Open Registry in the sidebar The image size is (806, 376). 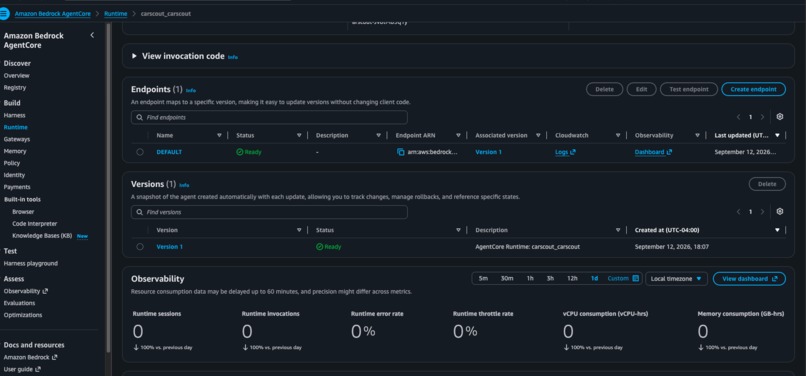[x=15, y=87]
